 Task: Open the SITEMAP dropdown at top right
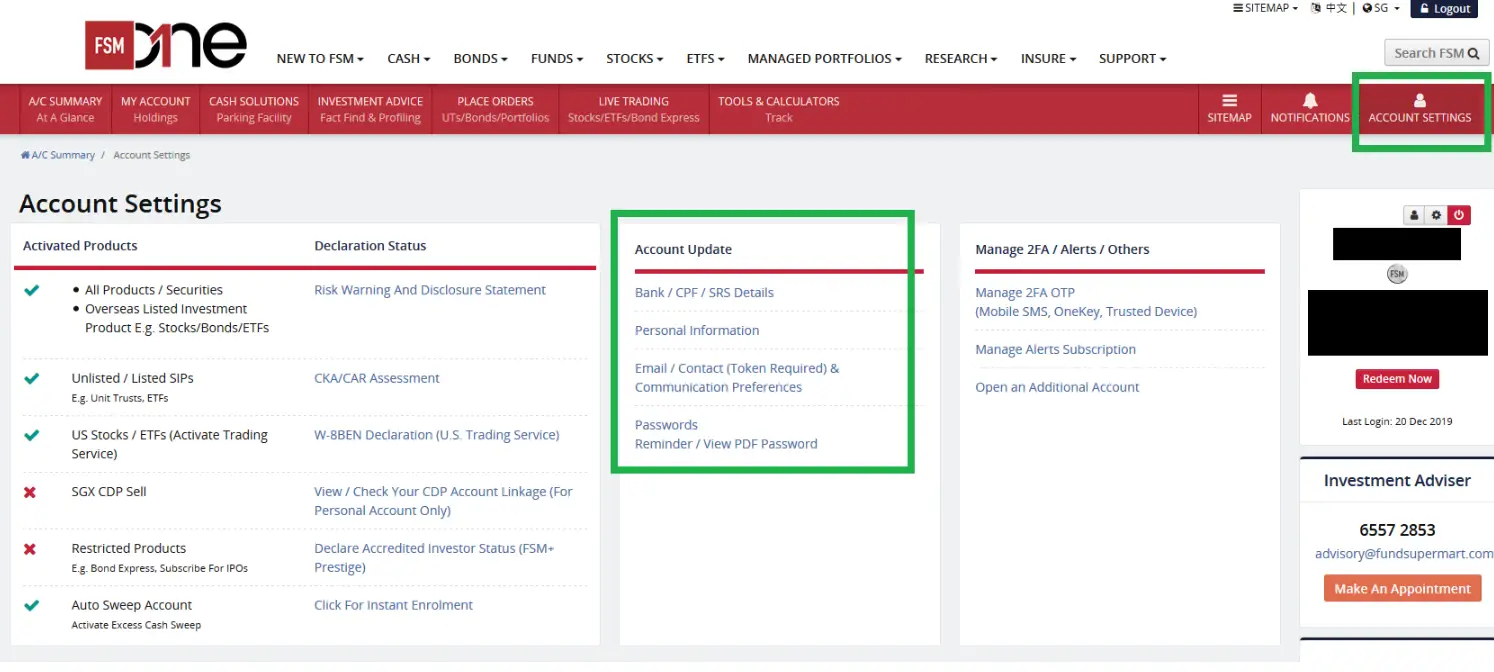click(x=1263, y=8)
